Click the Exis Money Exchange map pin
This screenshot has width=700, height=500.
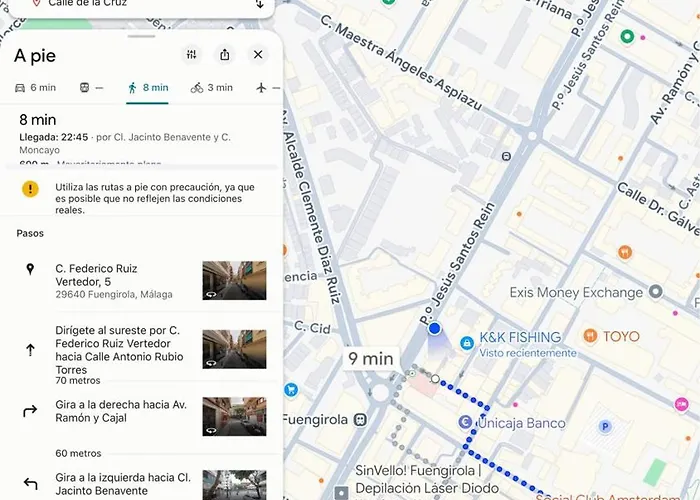click(x=655, y=292)
